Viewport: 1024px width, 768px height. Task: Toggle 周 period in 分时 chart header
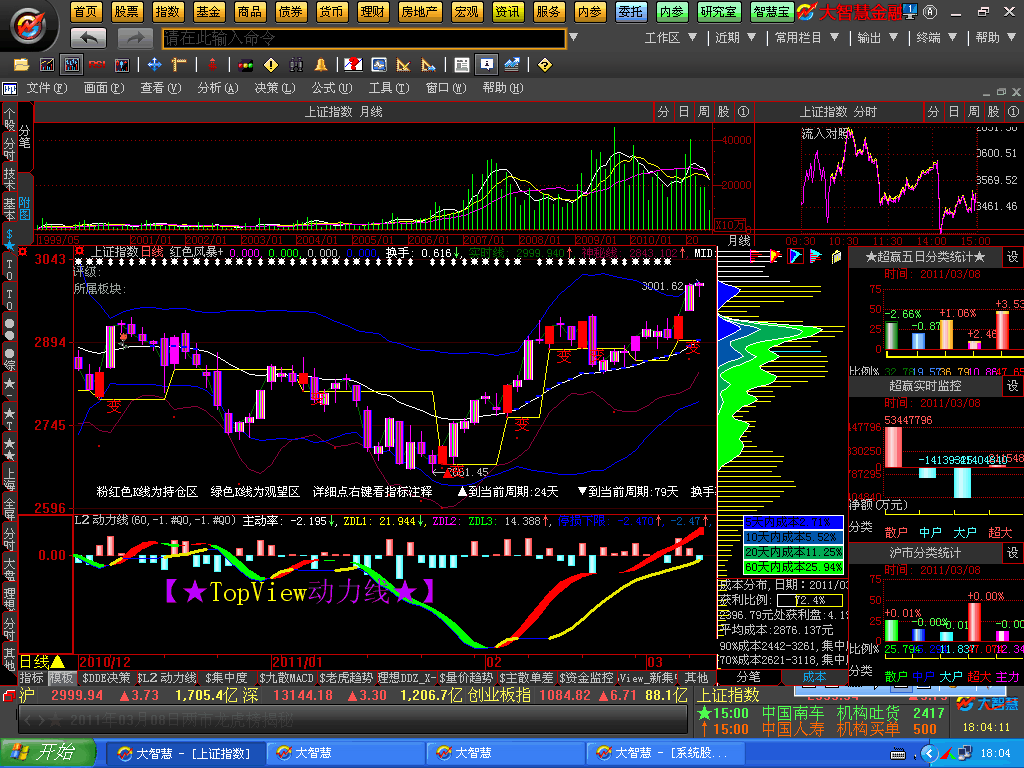click(974, 112)
